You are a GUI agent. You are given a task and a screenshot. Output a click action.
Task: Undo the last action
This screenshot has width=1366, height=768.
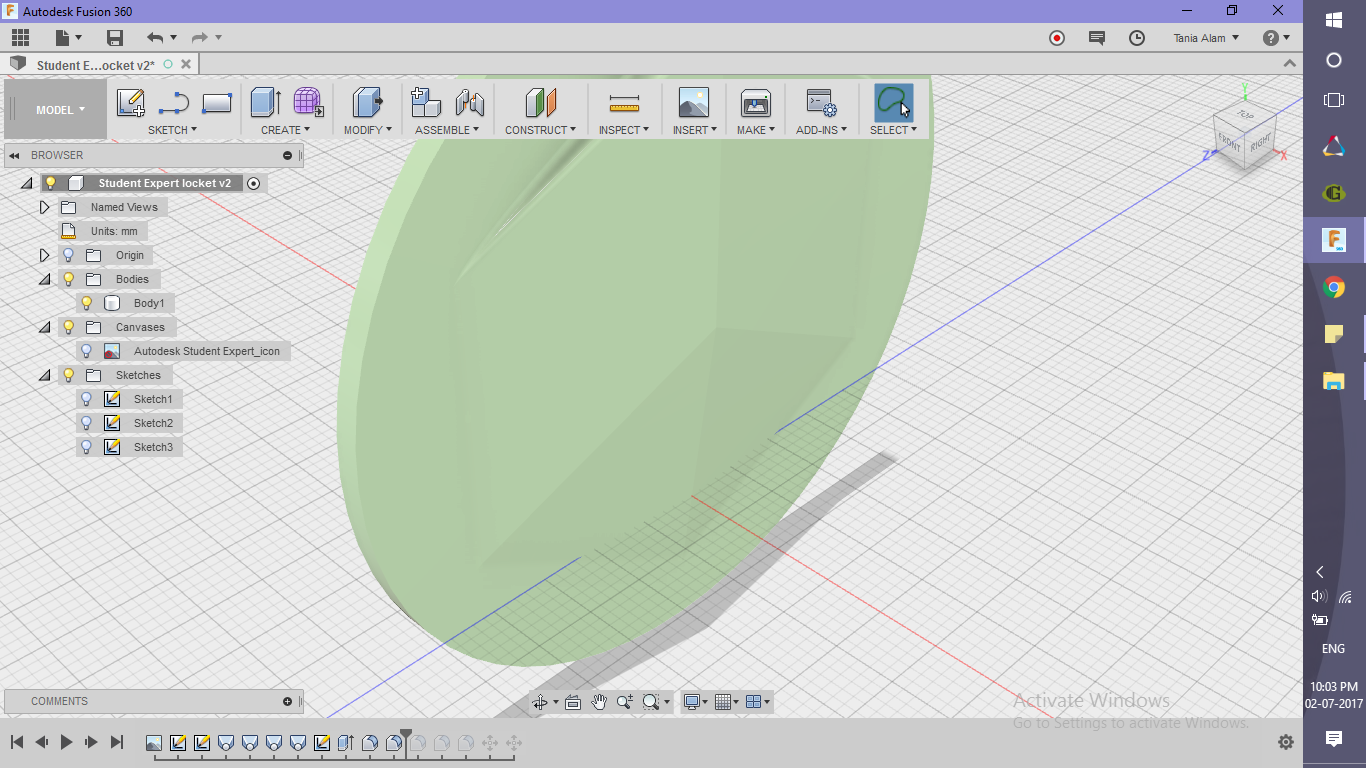point(155,38)
